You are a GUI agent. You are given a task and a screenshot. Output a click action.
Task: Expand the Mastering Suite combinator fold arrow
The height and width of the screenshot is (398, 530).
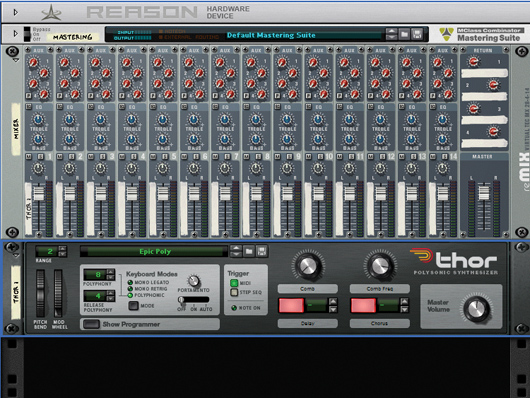click(x=15, y=34)
